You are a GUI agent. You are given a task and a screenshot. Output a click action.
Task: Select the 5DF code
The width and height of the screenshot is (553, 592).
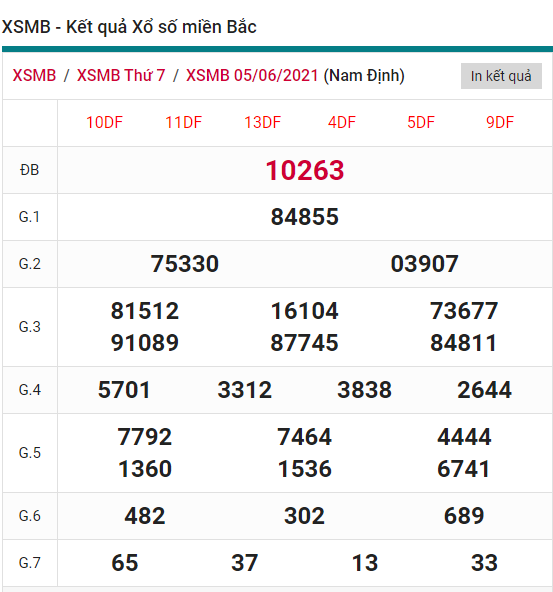421,123
